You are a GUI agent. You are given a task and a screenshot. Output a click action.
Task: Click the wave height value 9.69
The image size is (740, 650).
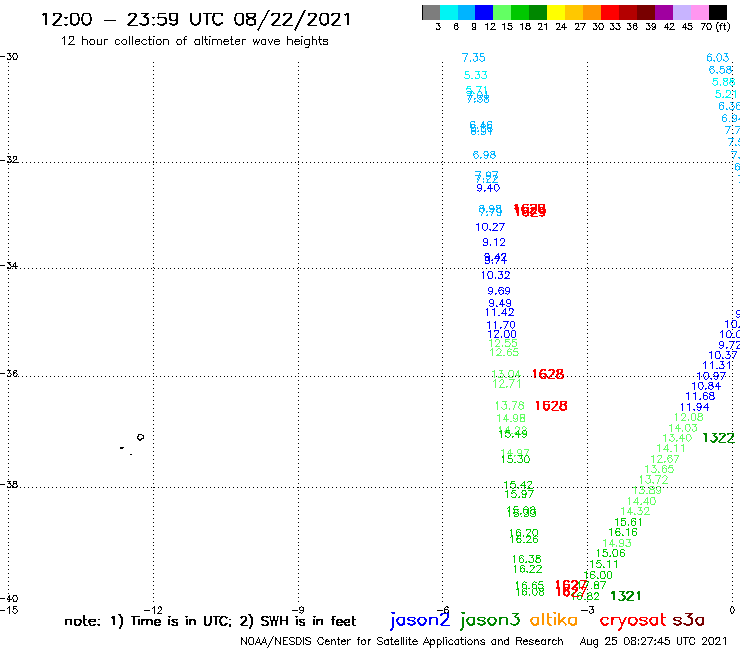pyautogui.click(x=499, y=291)
